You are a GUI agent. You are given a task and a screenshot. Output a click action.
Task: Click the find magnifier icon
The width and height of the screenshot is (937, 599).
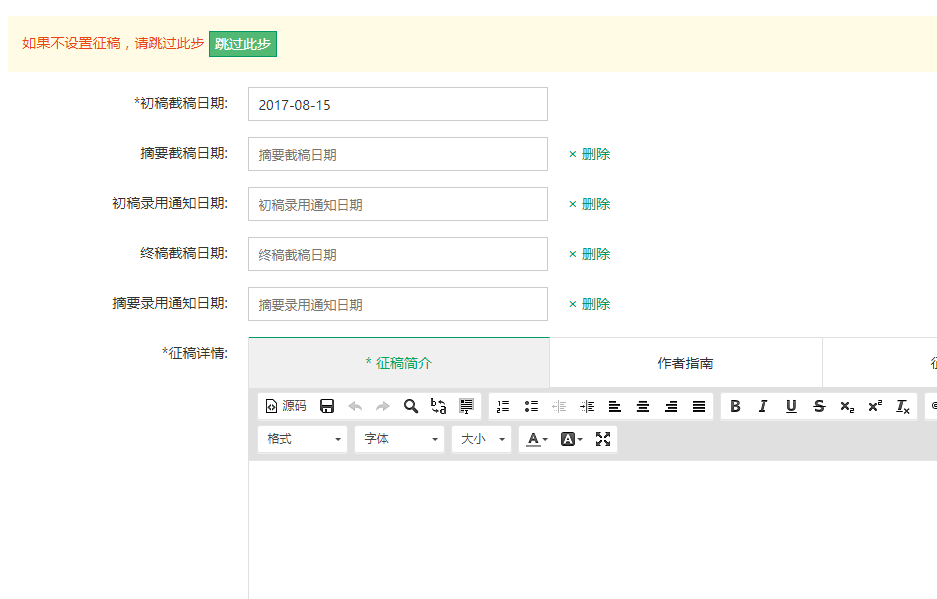click(x=411, y=406)
